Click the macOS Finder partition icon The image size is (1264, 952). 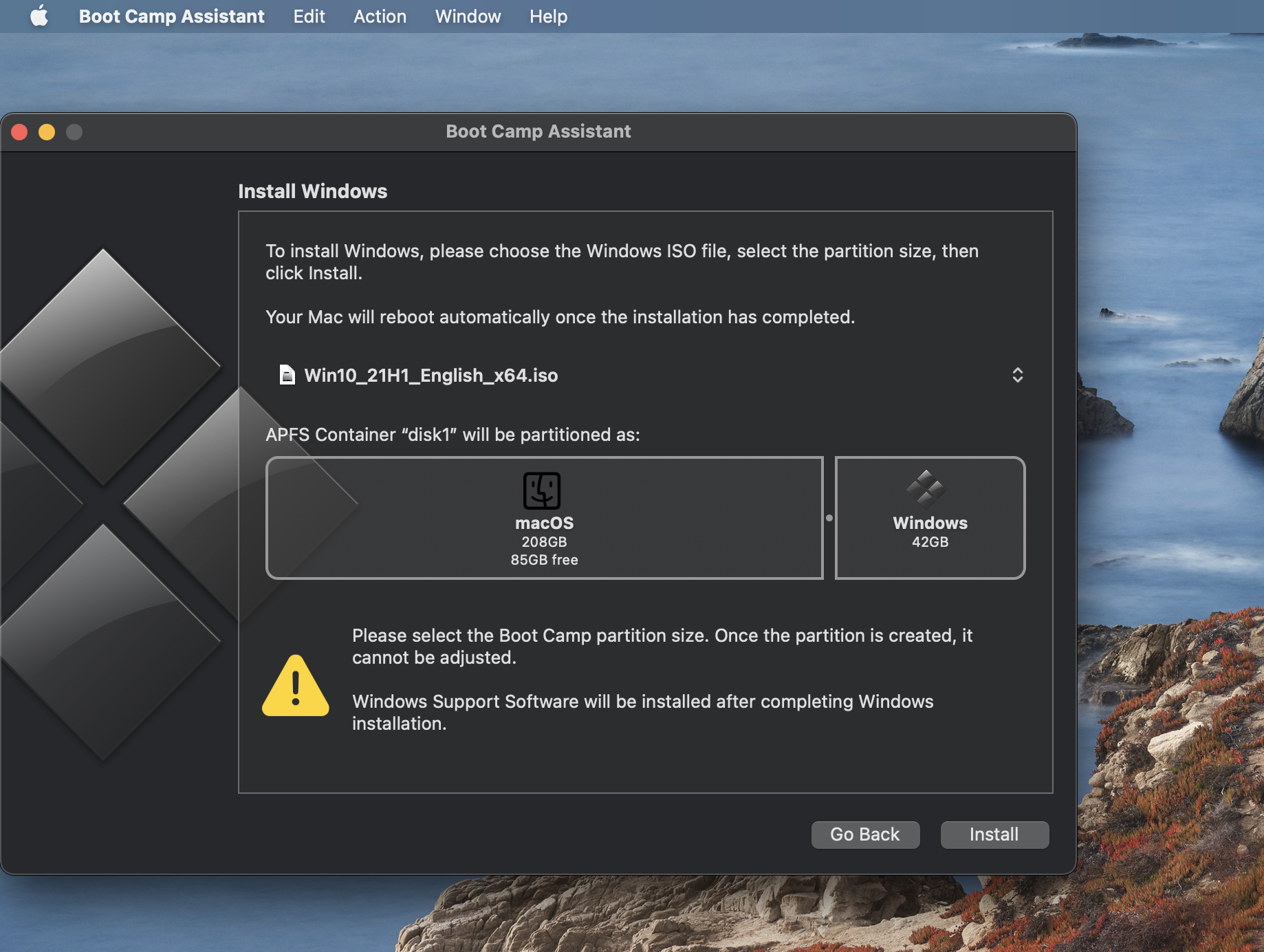(x=542, y=490)
